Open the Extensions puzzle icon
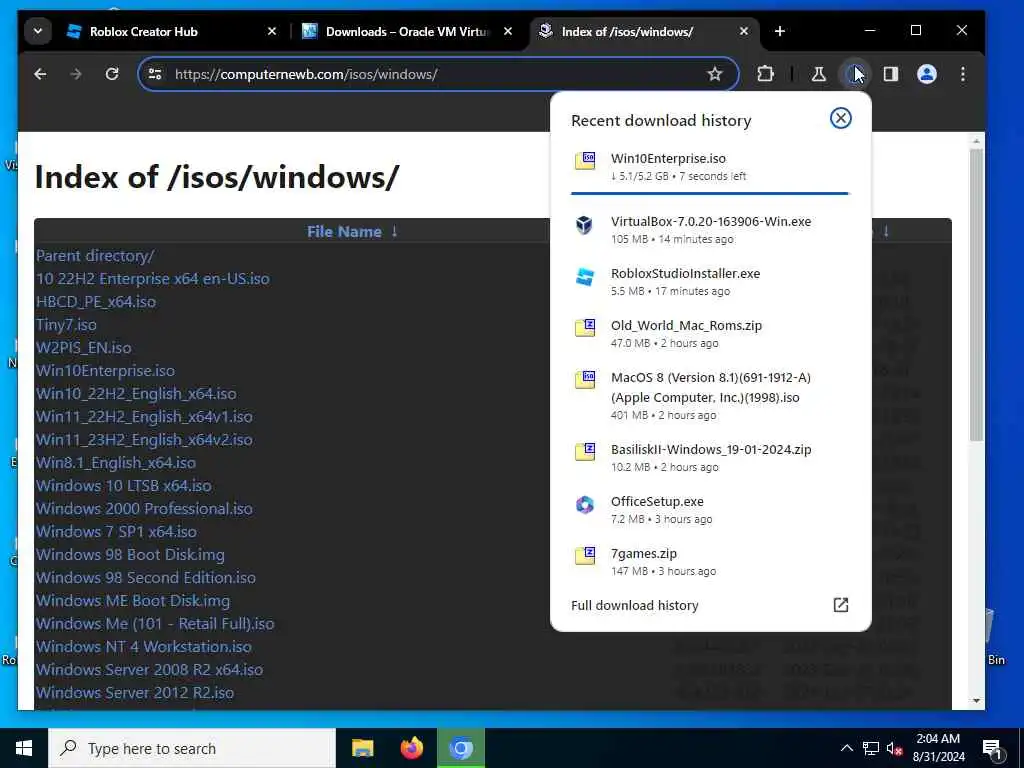The width and height of the screenshot is (1024, 768). (x=765, y=74)
